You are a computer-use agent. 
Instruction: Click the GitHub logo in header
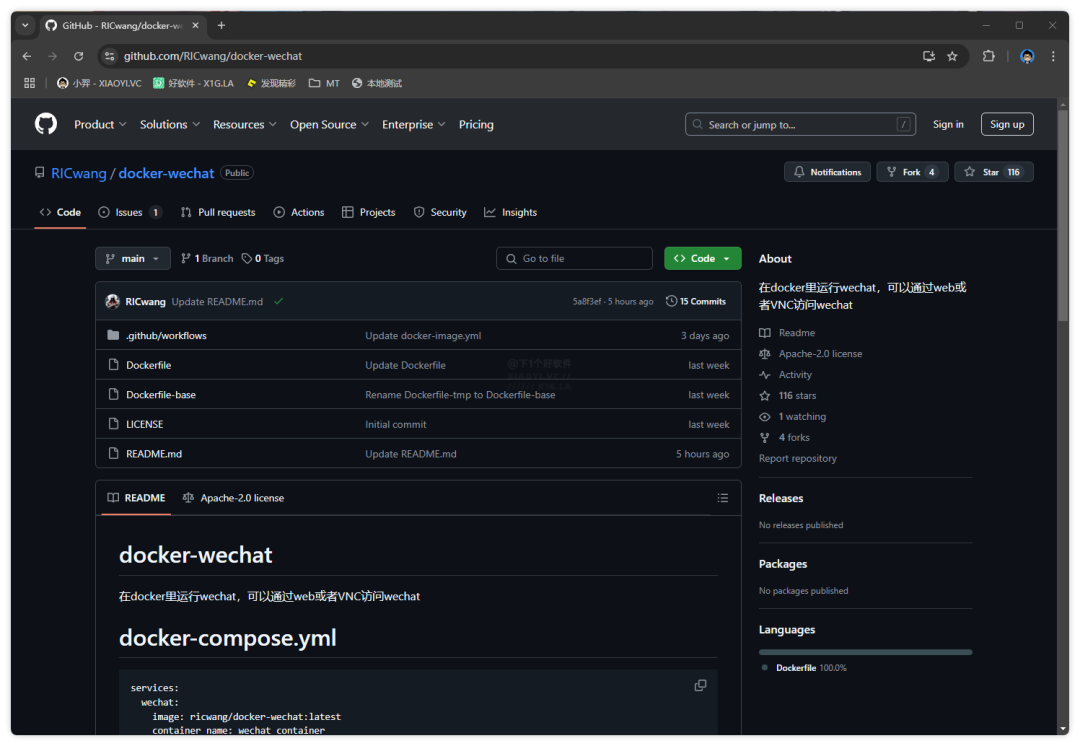tap(46, 124)
